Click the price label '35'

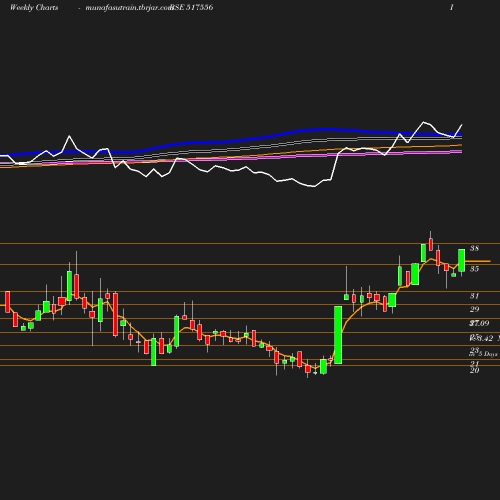point(474,269)
